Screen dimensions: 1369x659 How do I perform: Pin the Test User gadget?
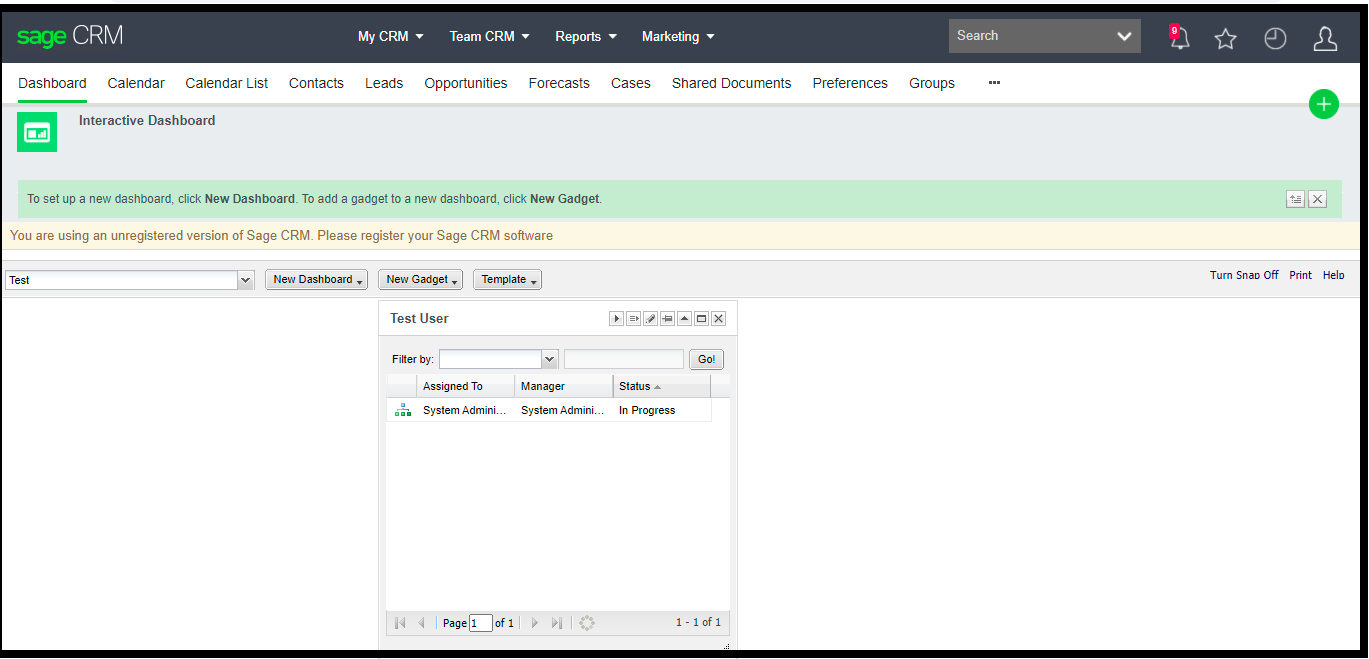(x=667, y=318)
